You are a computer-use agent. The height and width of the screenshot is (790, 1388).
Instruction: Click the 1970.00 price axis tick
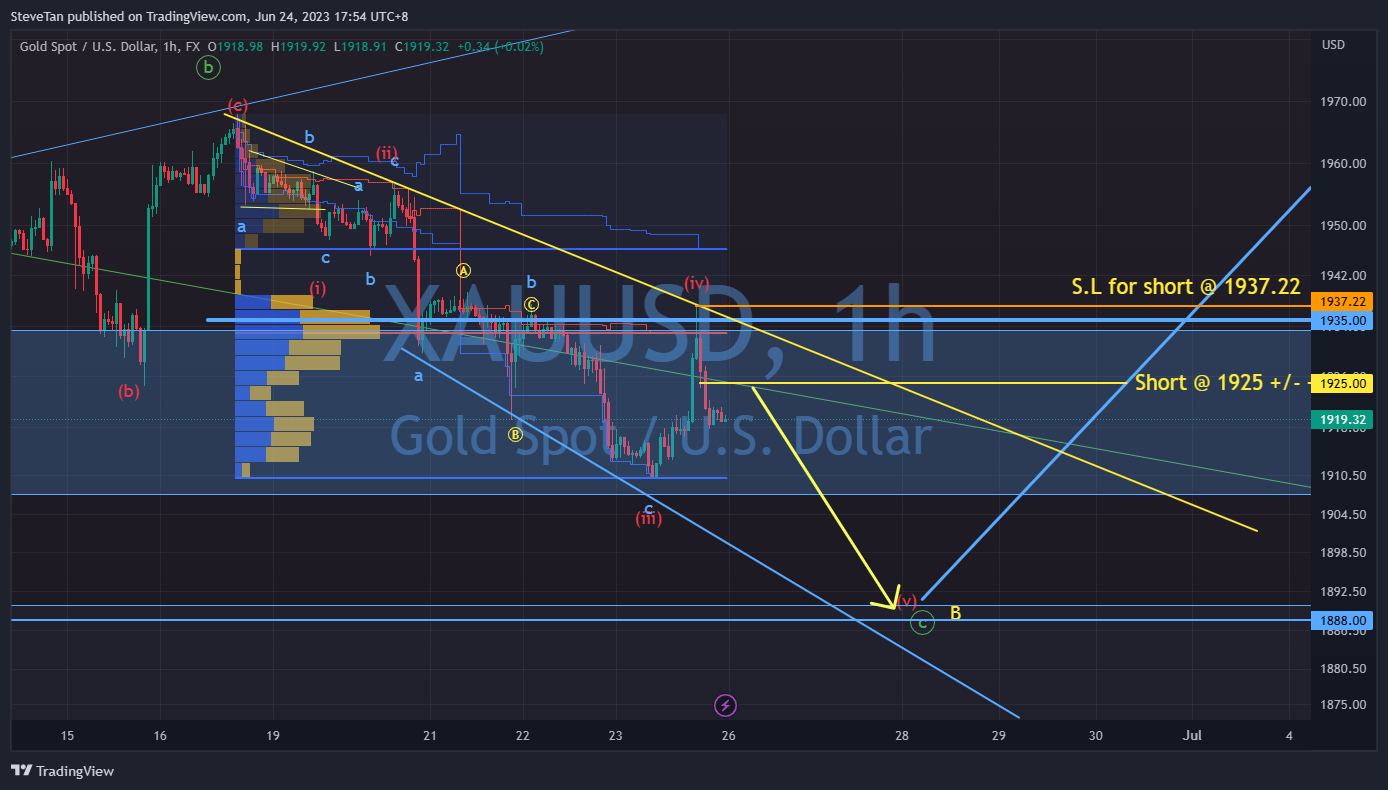1343,102
